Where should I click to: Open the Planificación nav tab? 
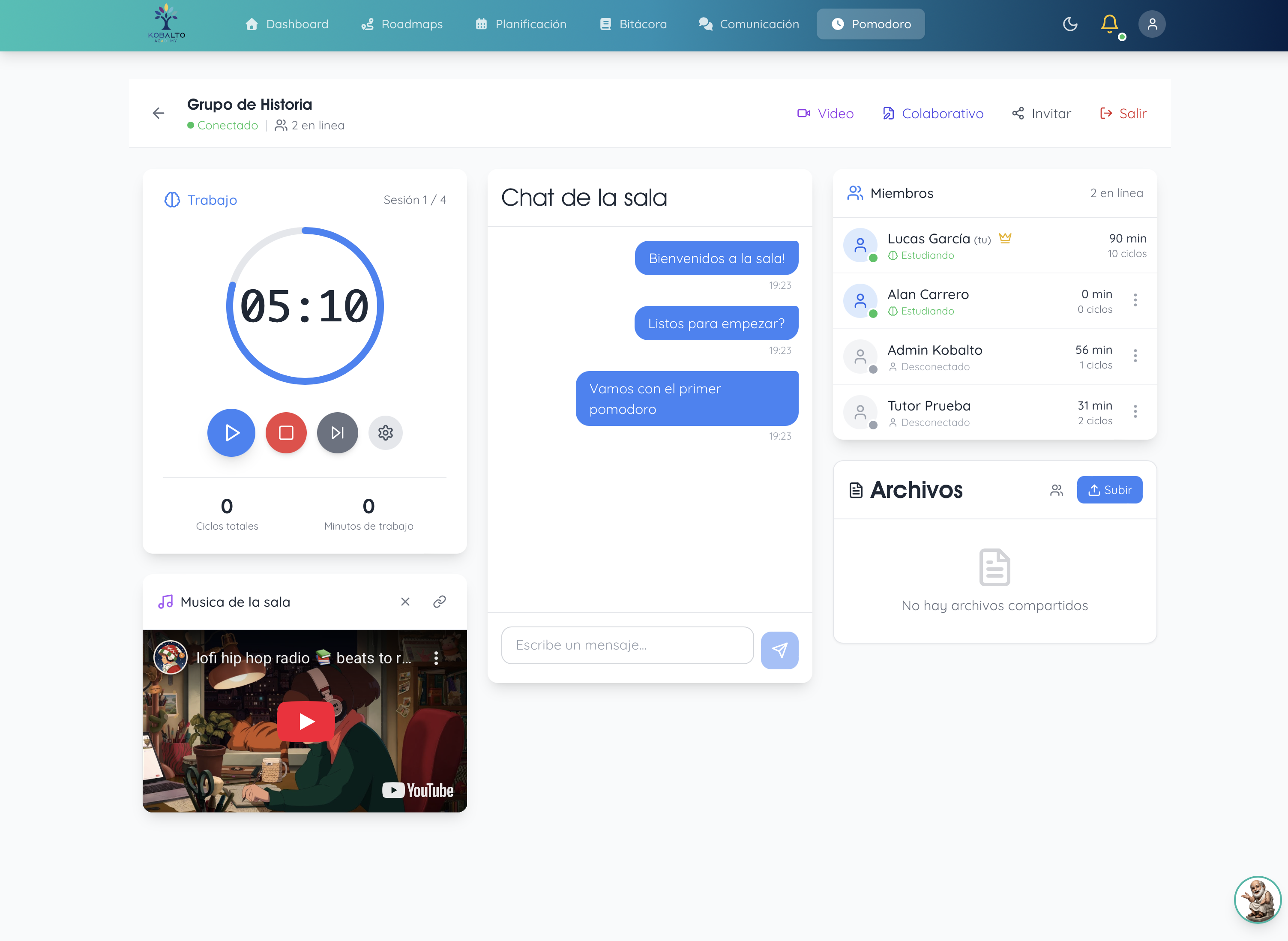point(521,24)
